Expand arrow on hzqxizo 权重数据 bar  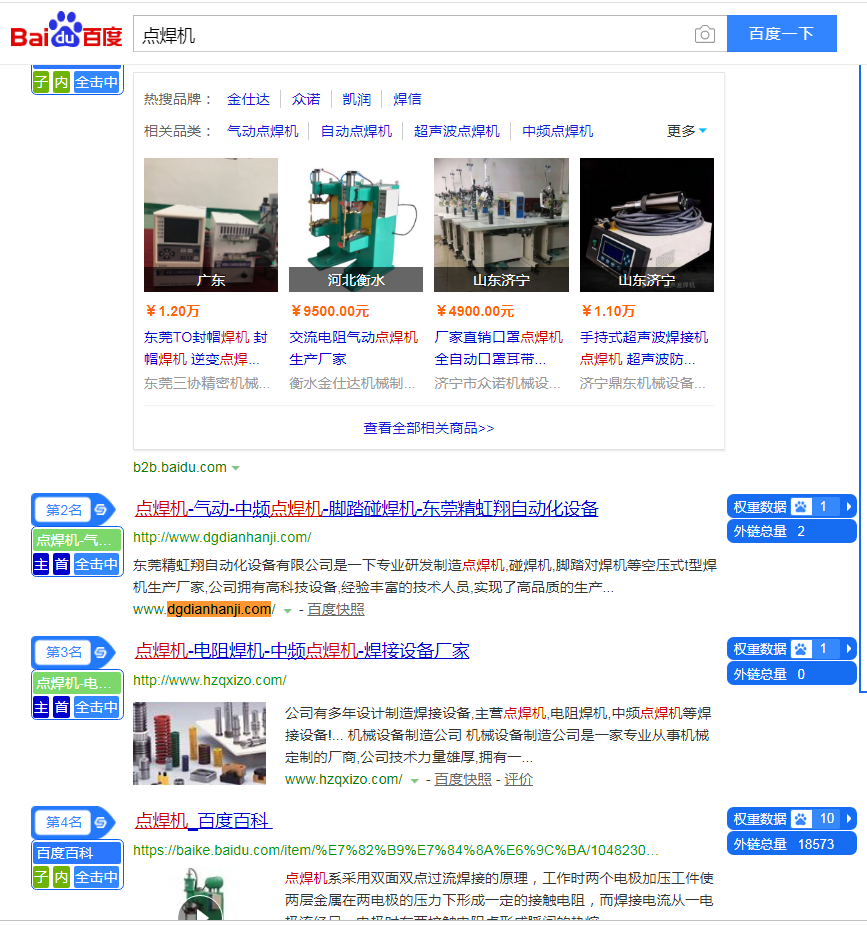(x=848, y=649)
